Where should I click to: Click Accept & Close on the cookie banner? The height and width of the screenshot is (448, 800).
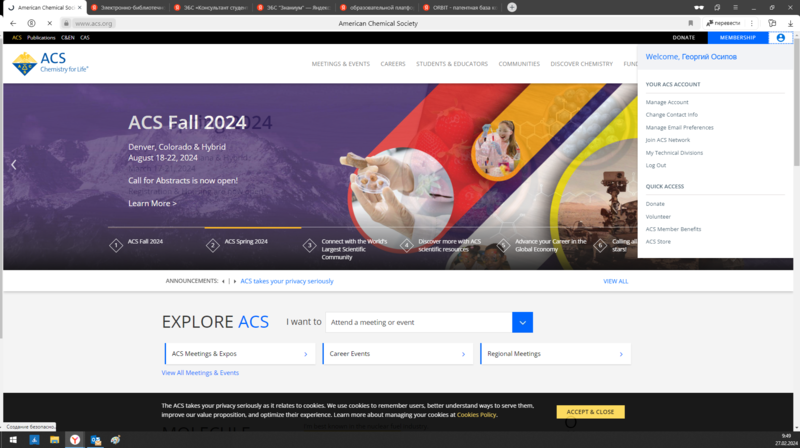[x=590, y=412]
